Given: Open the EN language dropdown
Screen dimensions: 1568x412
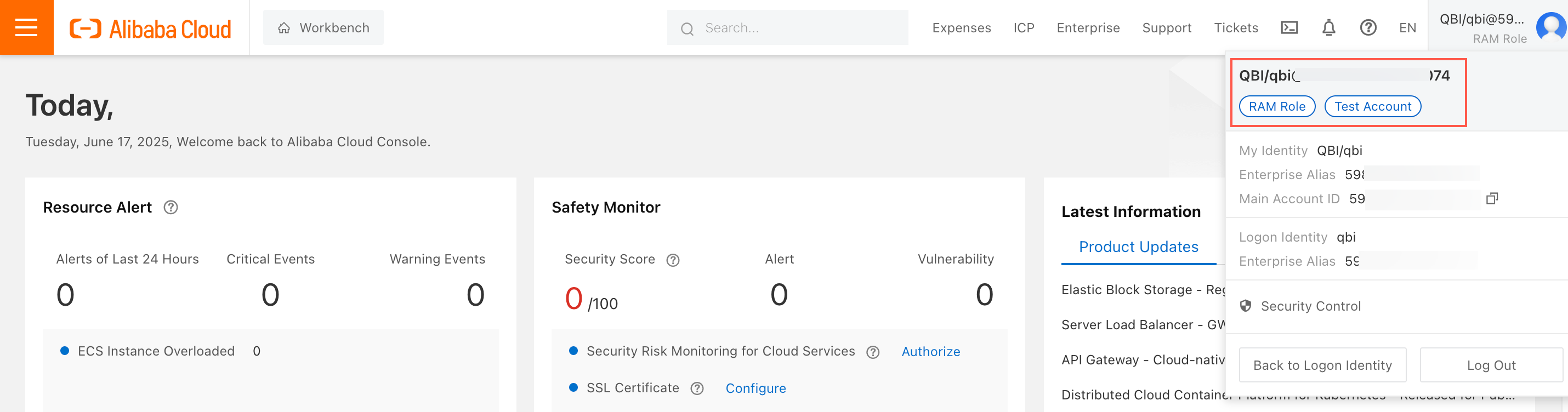Looking at the screenshot, I should [1407, 28].
